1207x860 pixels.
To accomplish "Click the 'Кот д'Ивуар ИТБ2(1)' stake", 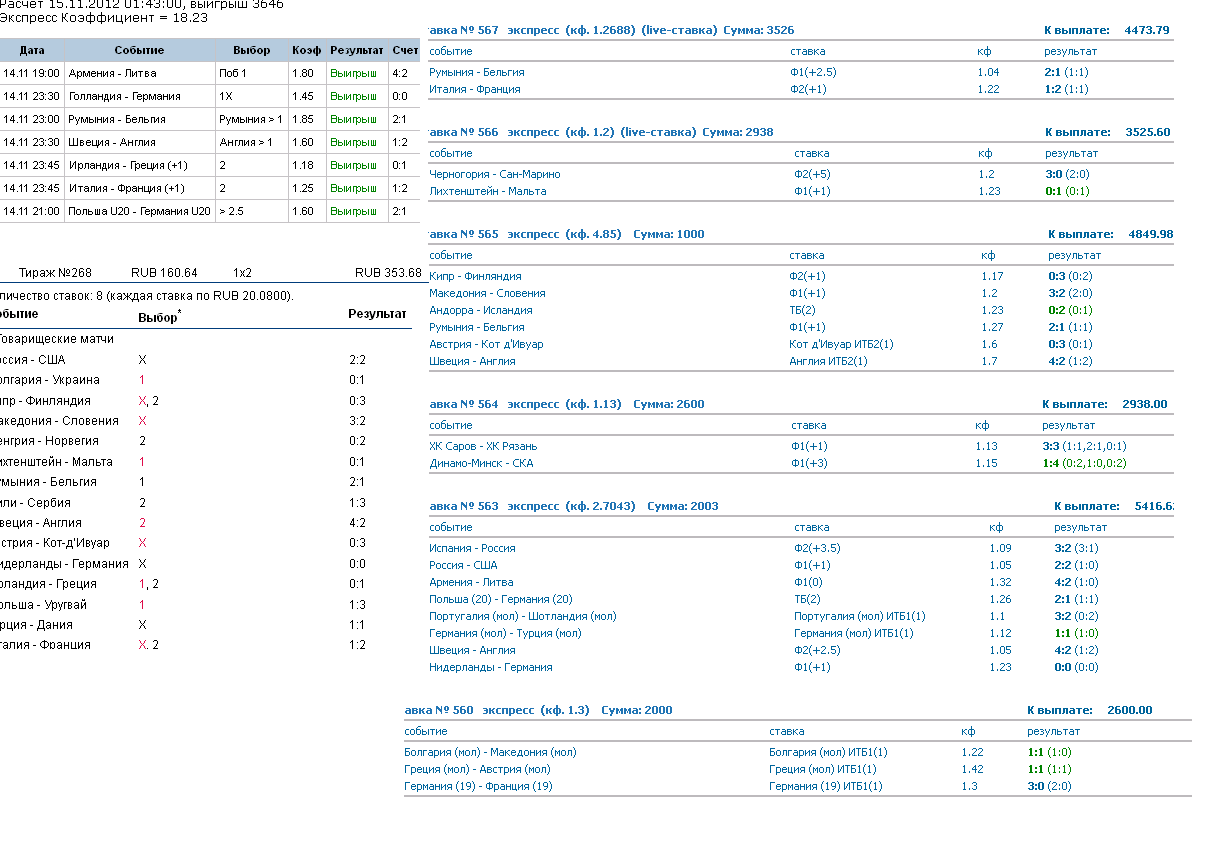I will (x=841, y=344).
